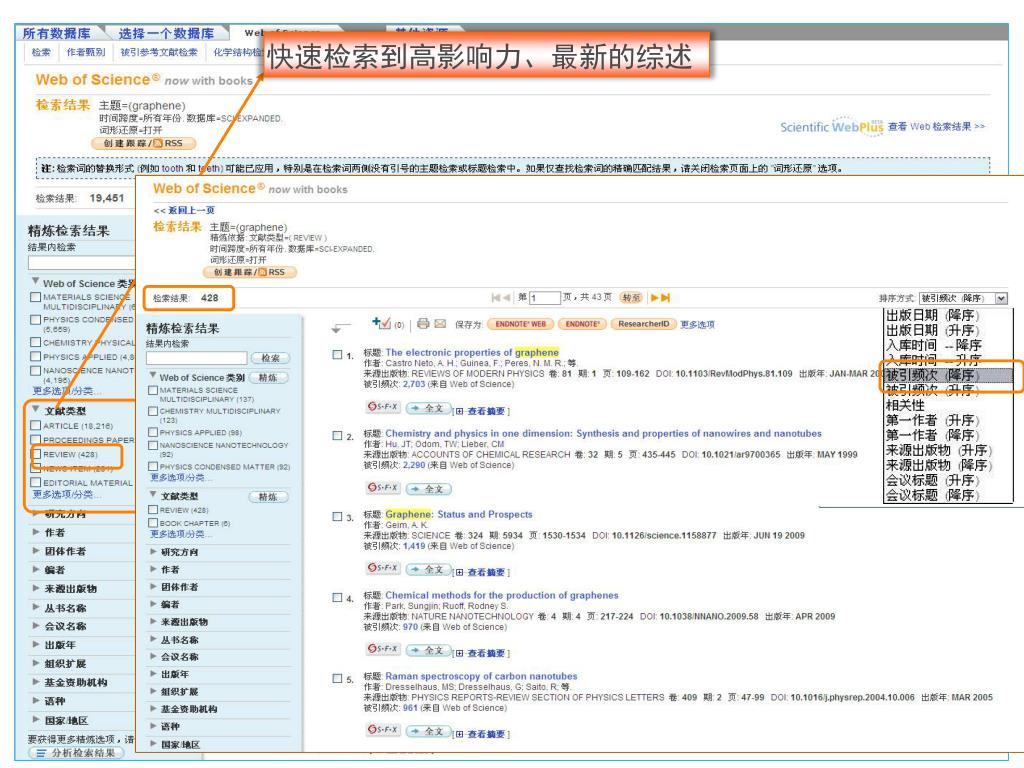The height and width of the screenshot is (768, 1024).
Task: Click 查看 Web 检索结果 link
Action: click(936, 127)
